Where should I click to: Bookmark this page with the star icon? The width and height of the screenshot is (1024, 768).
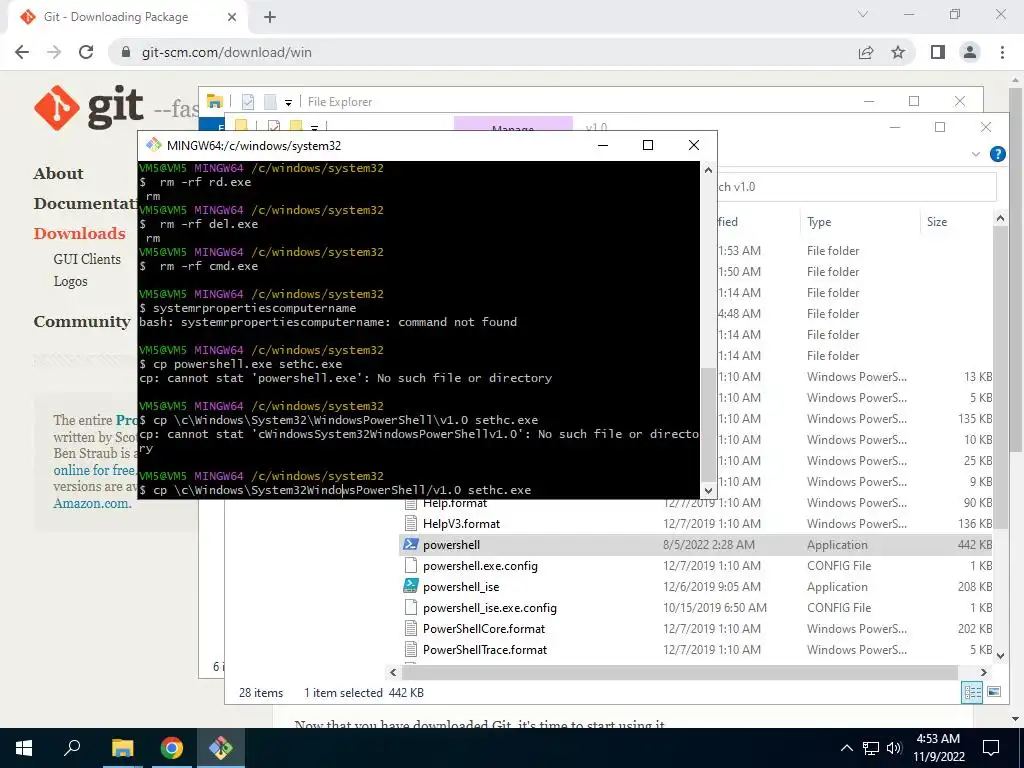coord(898,52)
